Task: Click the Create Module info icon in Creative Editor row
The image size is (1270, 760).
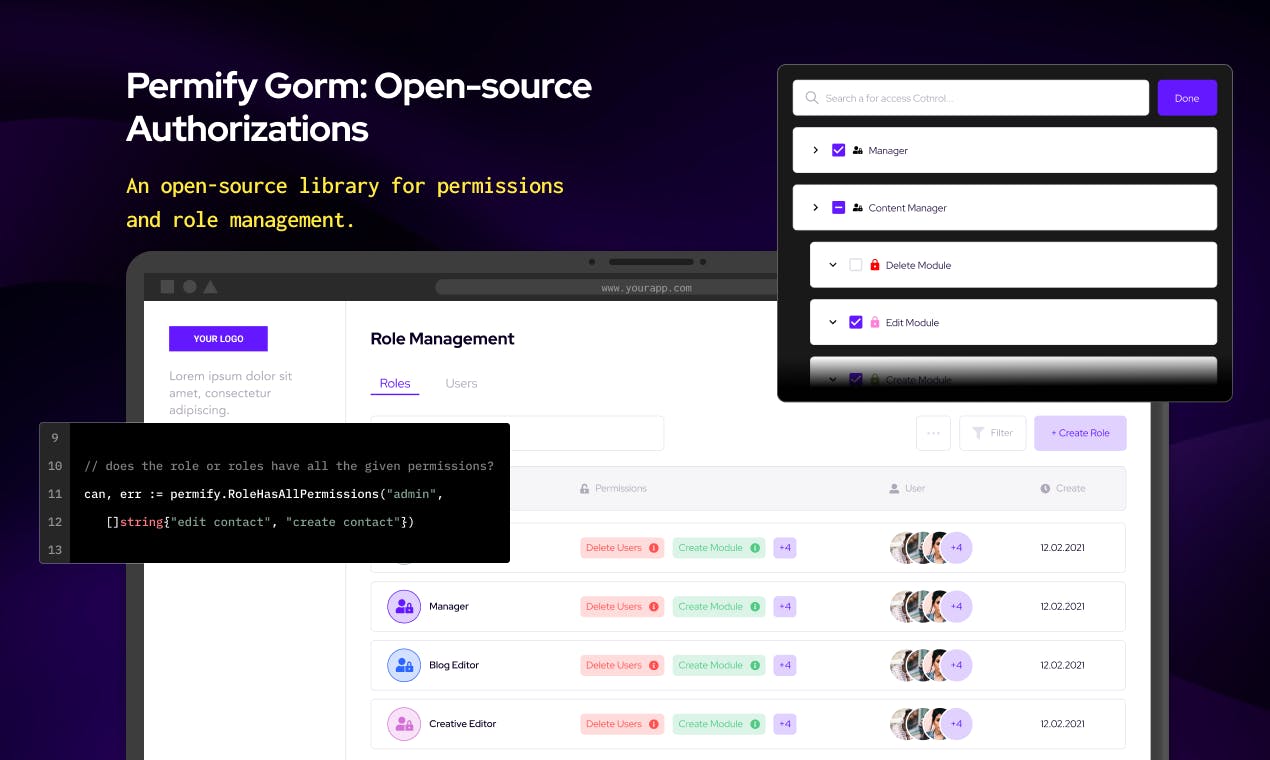Action: click(x=755, y=724)
